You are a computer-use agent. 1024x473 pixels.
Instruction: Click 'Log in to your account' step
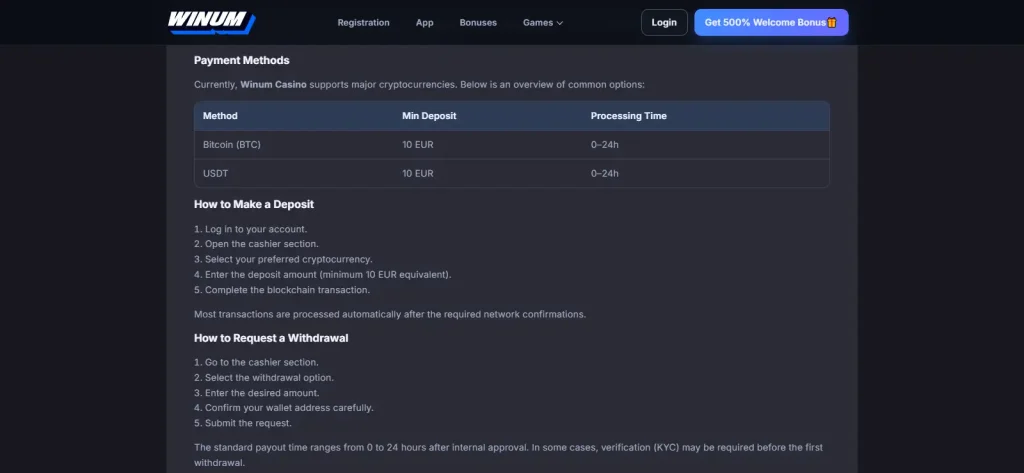pyautogui.click(x=251, y=229)
